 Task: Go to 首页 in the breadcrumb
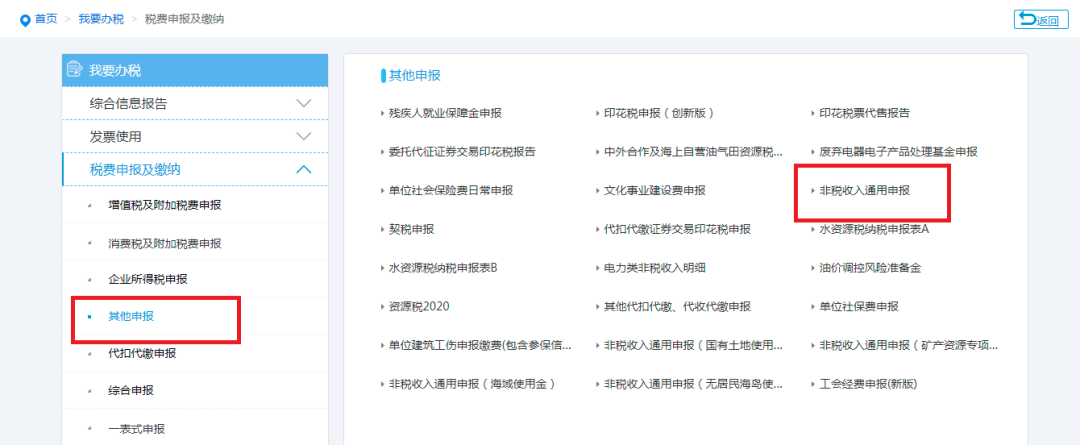(46, 19)
